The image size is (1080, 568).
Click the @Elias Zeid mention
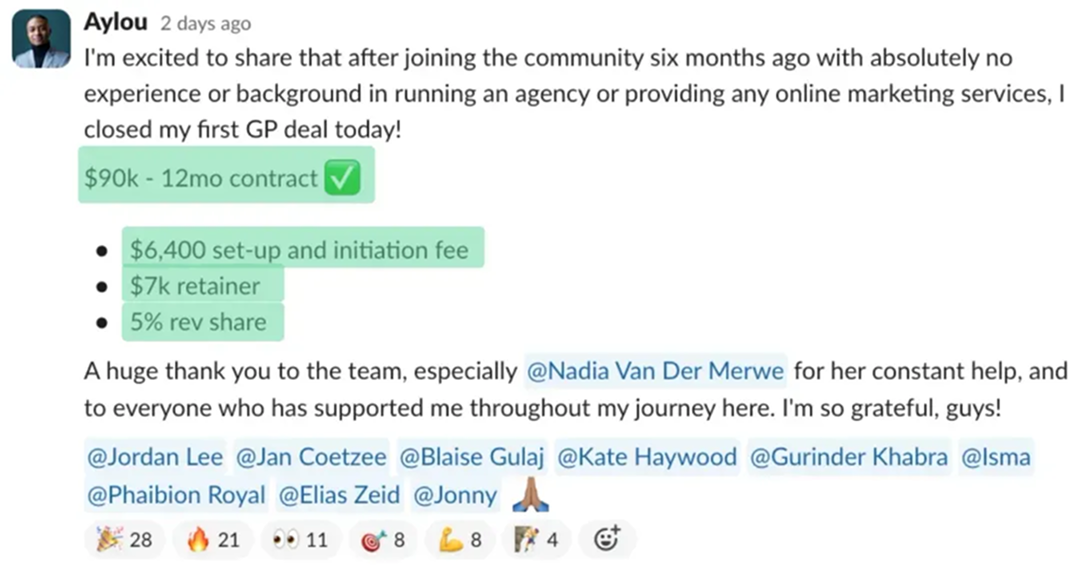(x=340, y=495)
